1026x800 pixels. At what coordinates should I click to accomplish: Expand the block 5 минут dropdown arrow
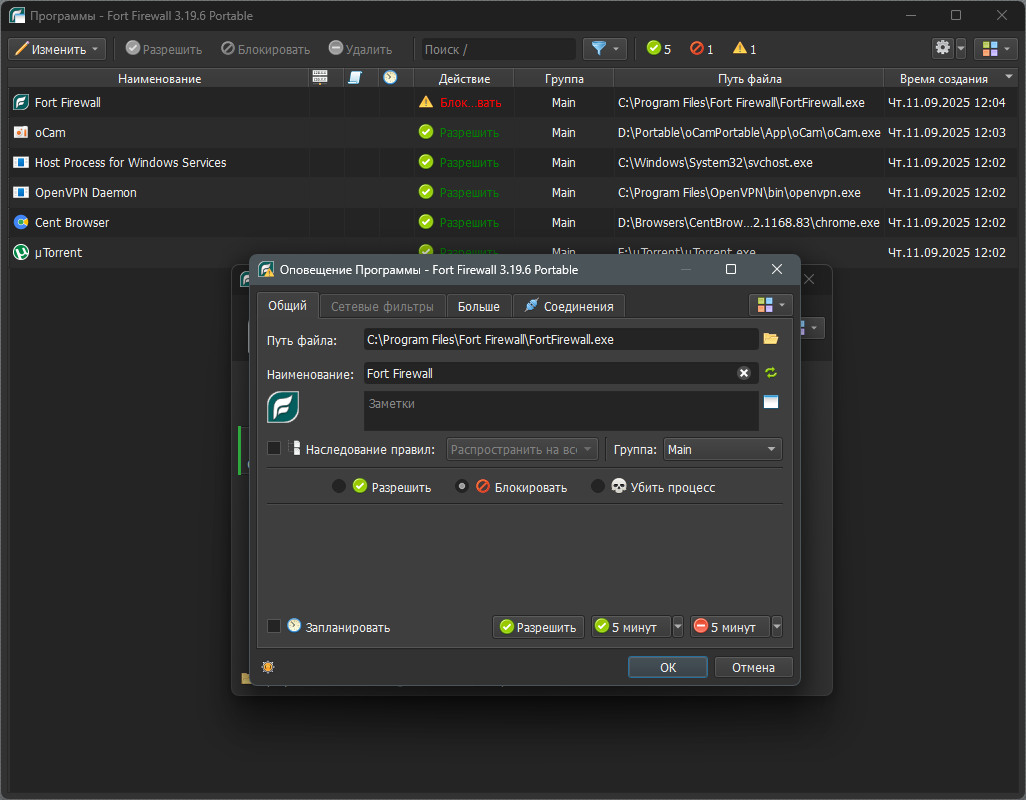(777, 627)
